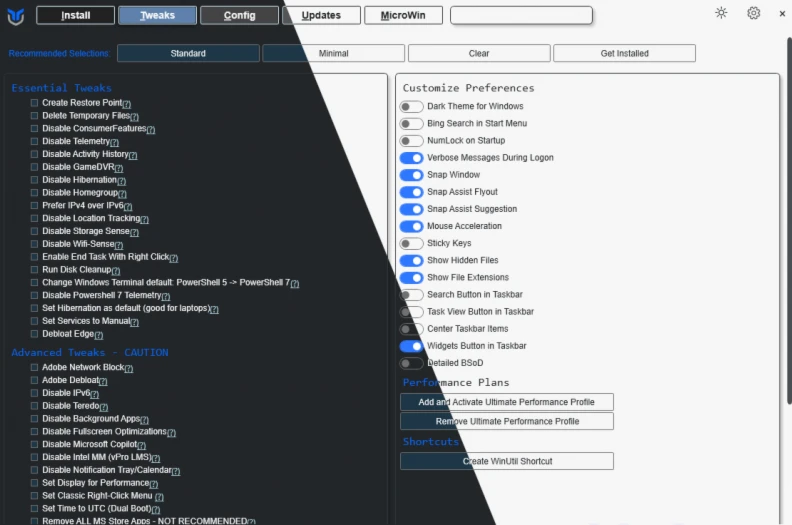Open settings via gear icon

point(754,13)
